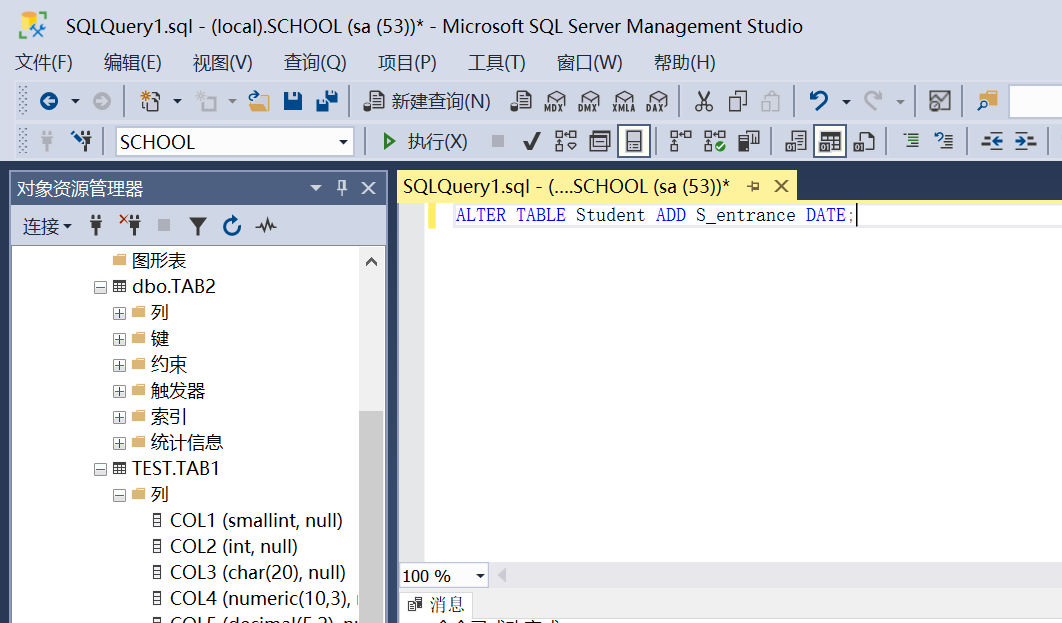Select the COL3 (char(20), null) column

(257, 573)
